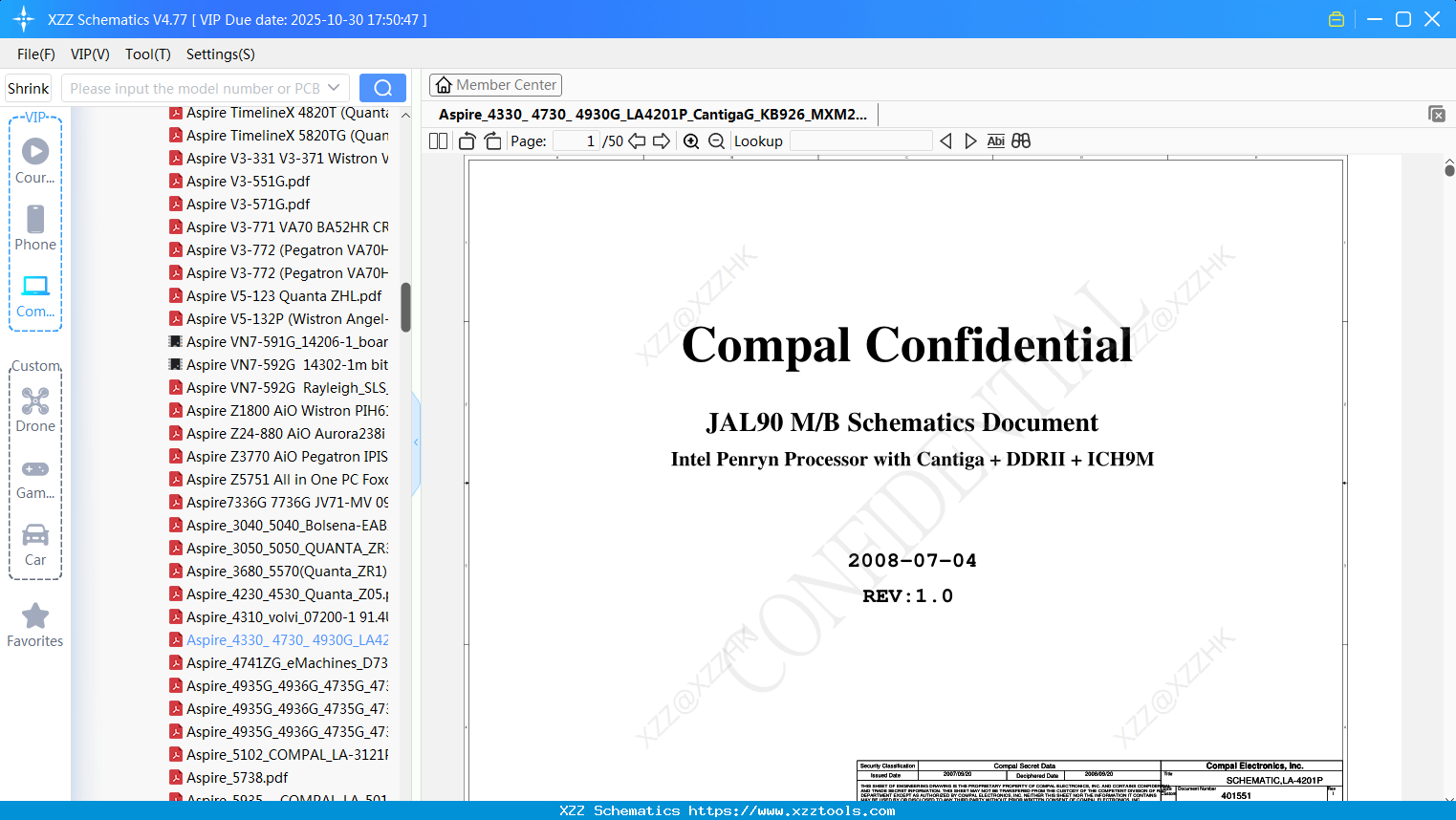Screen dimensions: 1456x820
Task: Open Aspire V3-331 V3-371 Wistron file
Action: [279, 159]
